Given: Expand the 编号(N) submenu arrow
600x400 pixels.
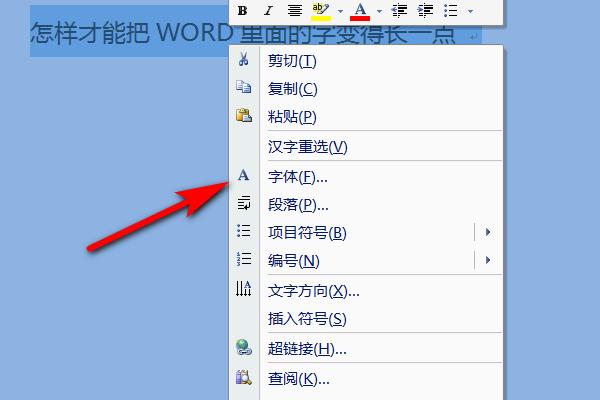Looking at the screenshot, I should coord(488,260).
